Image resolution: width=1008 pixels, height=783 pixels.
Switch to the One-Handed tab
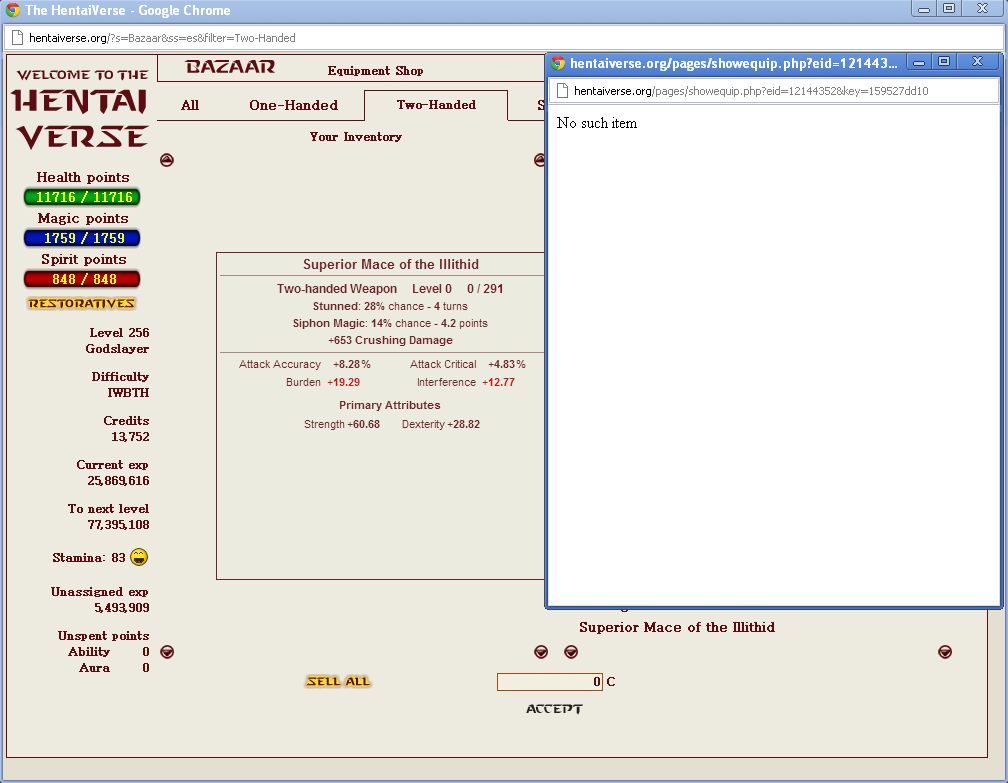(294, 105)
